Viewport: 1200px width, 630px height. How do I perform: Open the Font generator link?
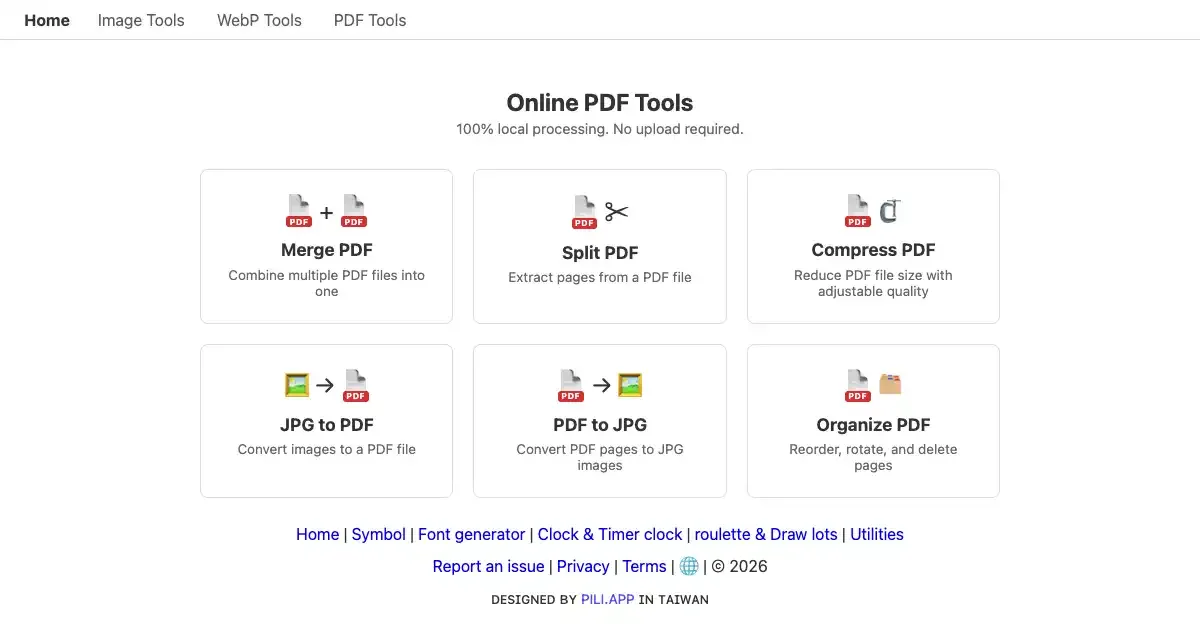click(x=471, y=534)
